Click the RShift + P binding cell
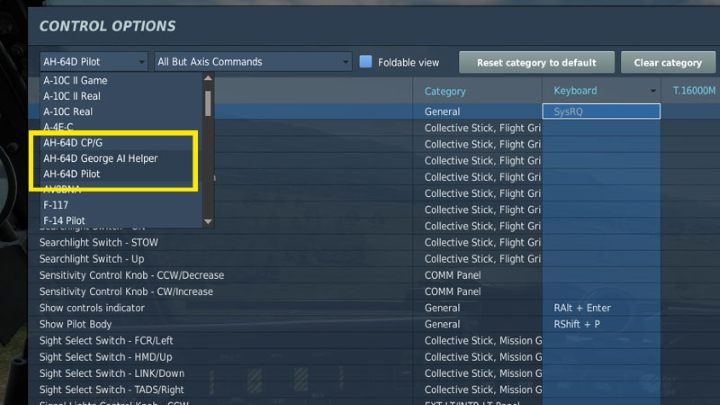 pyautogui.click(x=601, y=324)
